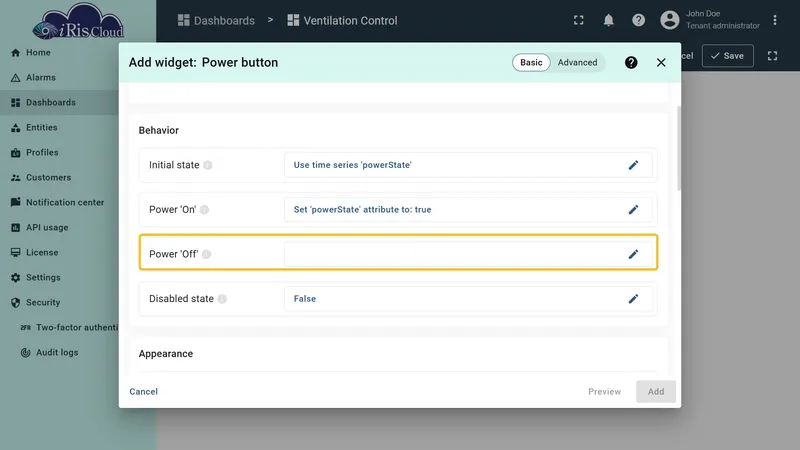Screen dimensions: 800x450
Task: Cancel the Add widget dialog
Action: [x=143, y=391]
